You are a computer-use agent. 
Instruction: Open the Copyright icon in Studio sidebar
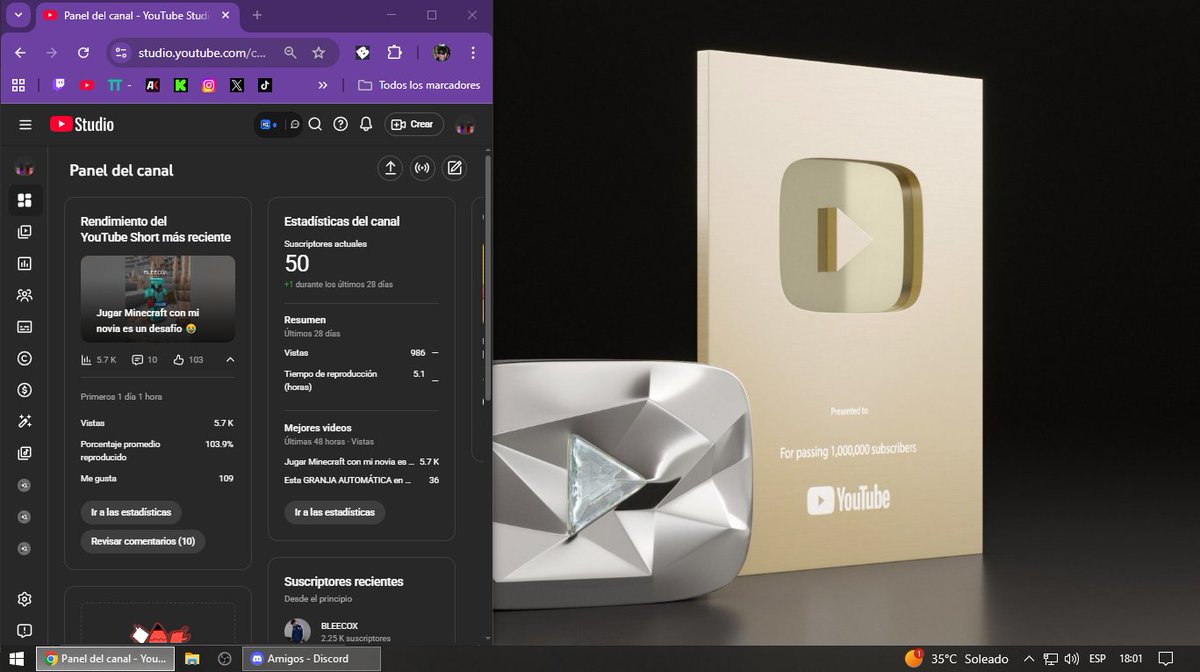coord(25,358)
